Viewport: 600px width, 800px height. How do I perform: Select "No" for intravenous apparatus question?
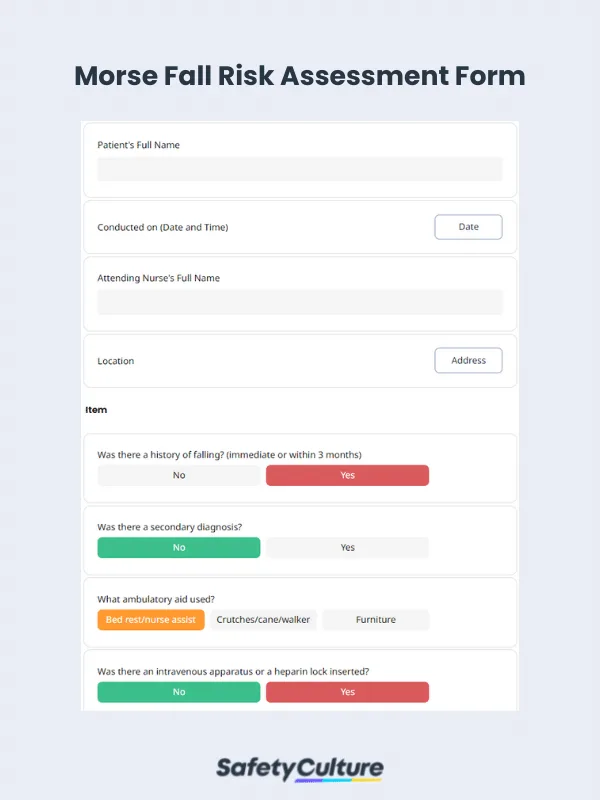[178, 691]
